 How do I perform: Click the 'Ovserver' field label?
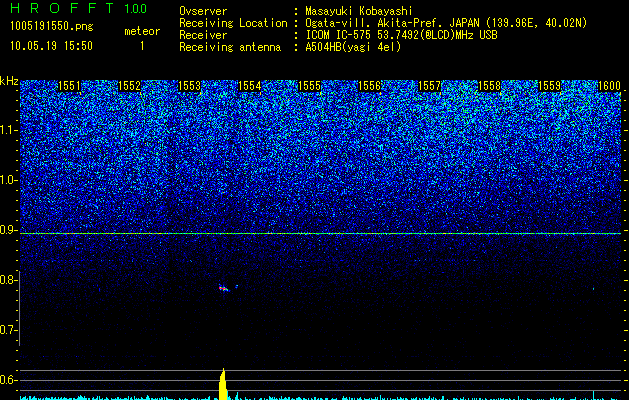(x=203, y=11)
